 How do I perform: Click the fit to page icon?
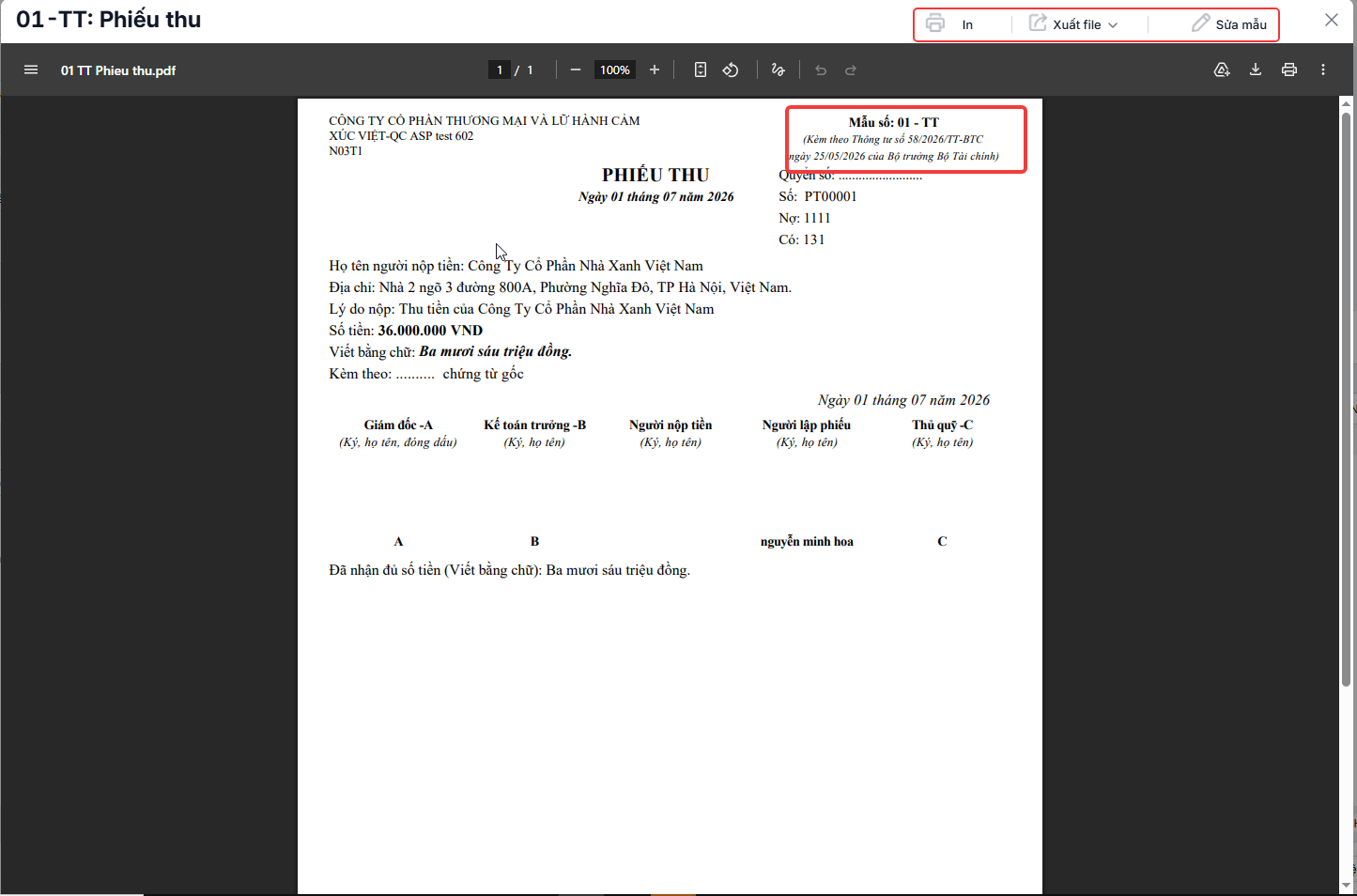pyautogui.click(x=701, y=70)
